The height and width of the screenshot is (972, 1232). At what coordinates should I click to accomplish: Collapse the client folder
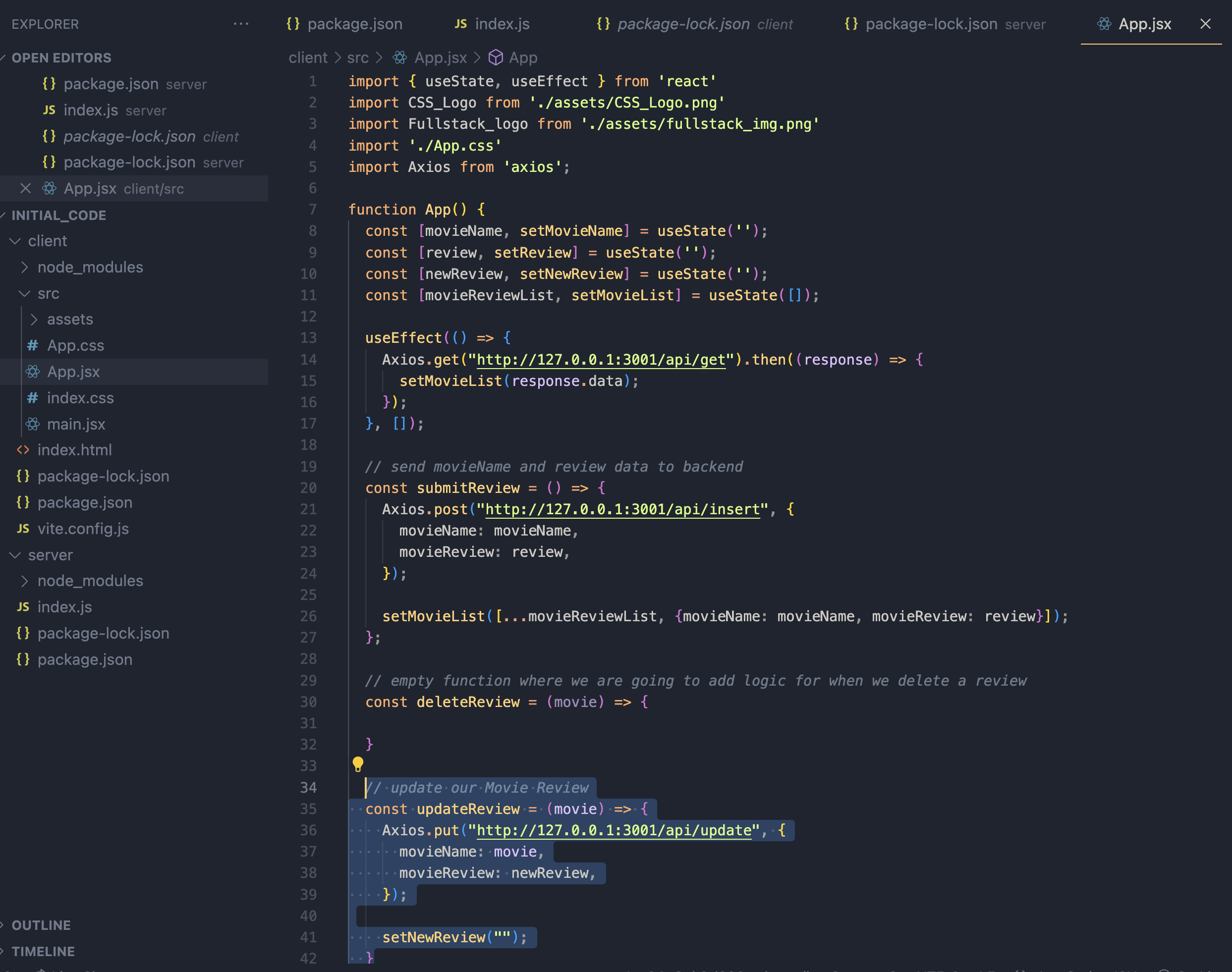point(15,241)
